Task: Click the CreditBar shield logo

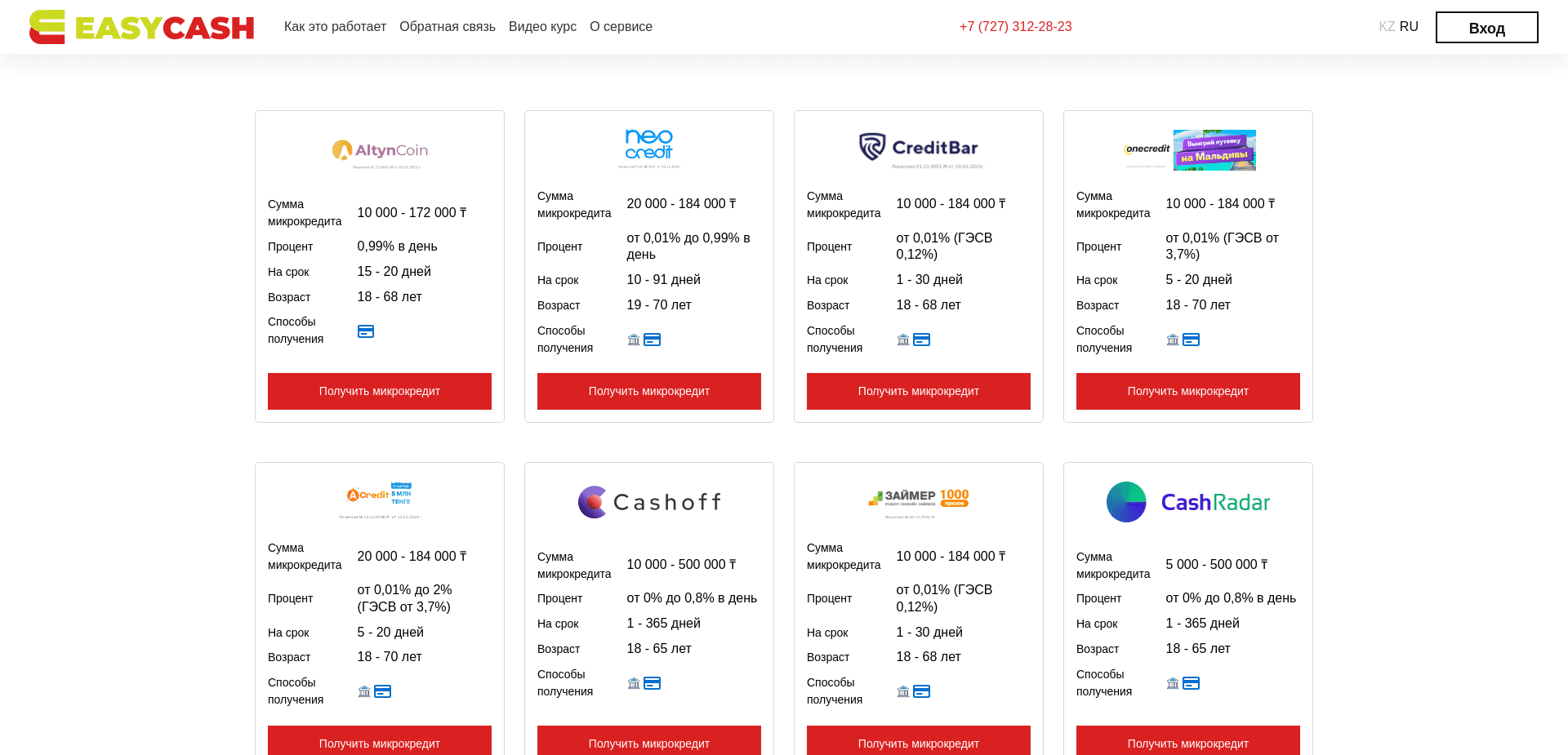Action: point(918,148)
